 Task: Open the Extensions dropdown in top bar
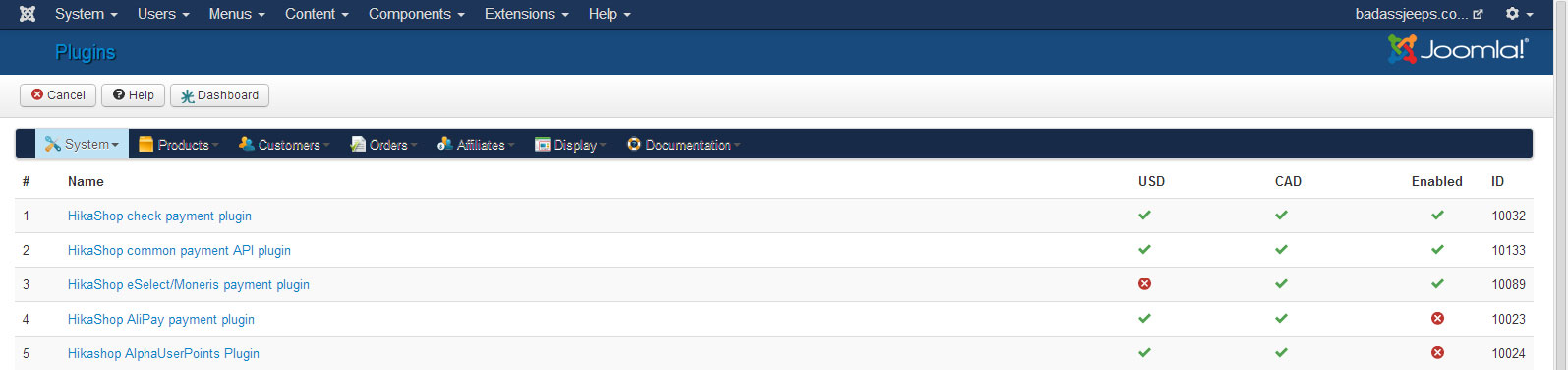[x=526, y=14]
